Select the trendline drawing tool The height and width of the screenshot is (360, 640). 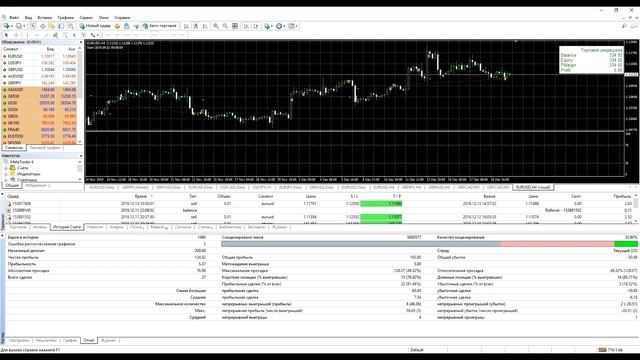[46, 36]
